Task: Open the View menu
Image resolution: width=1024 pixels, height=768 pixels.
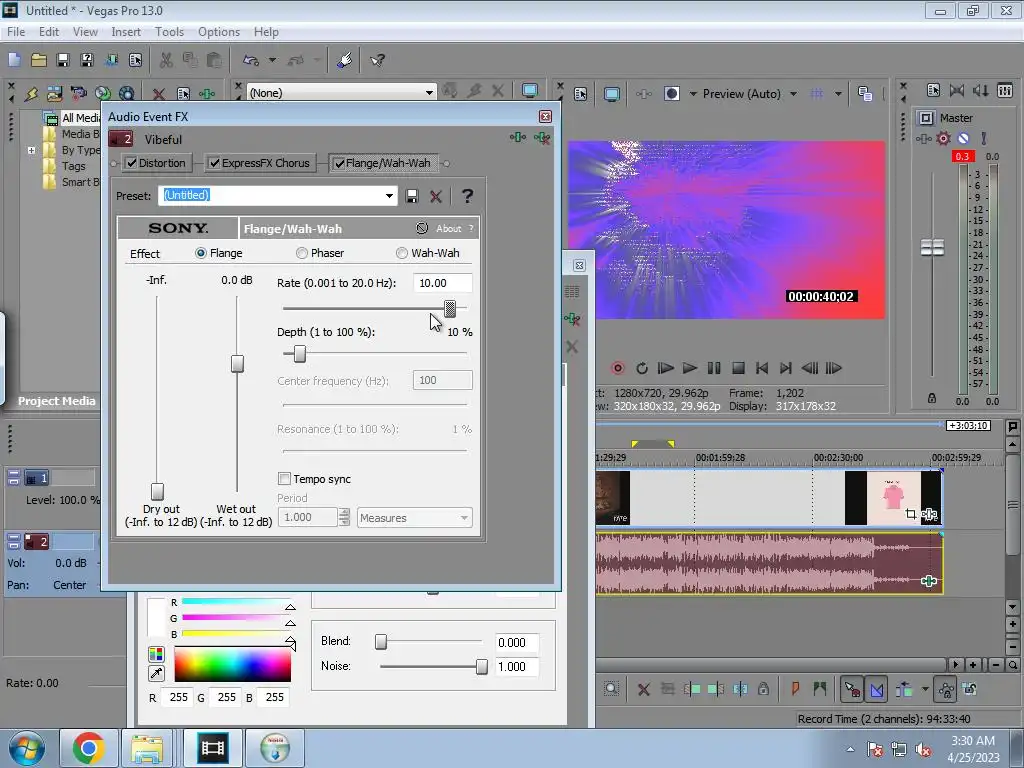Action: pyautogui.click(x=85, y=31)
